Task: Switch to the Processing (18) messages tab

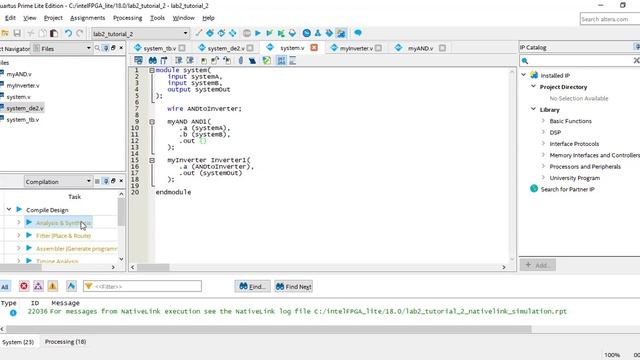Action: (65, 342)
